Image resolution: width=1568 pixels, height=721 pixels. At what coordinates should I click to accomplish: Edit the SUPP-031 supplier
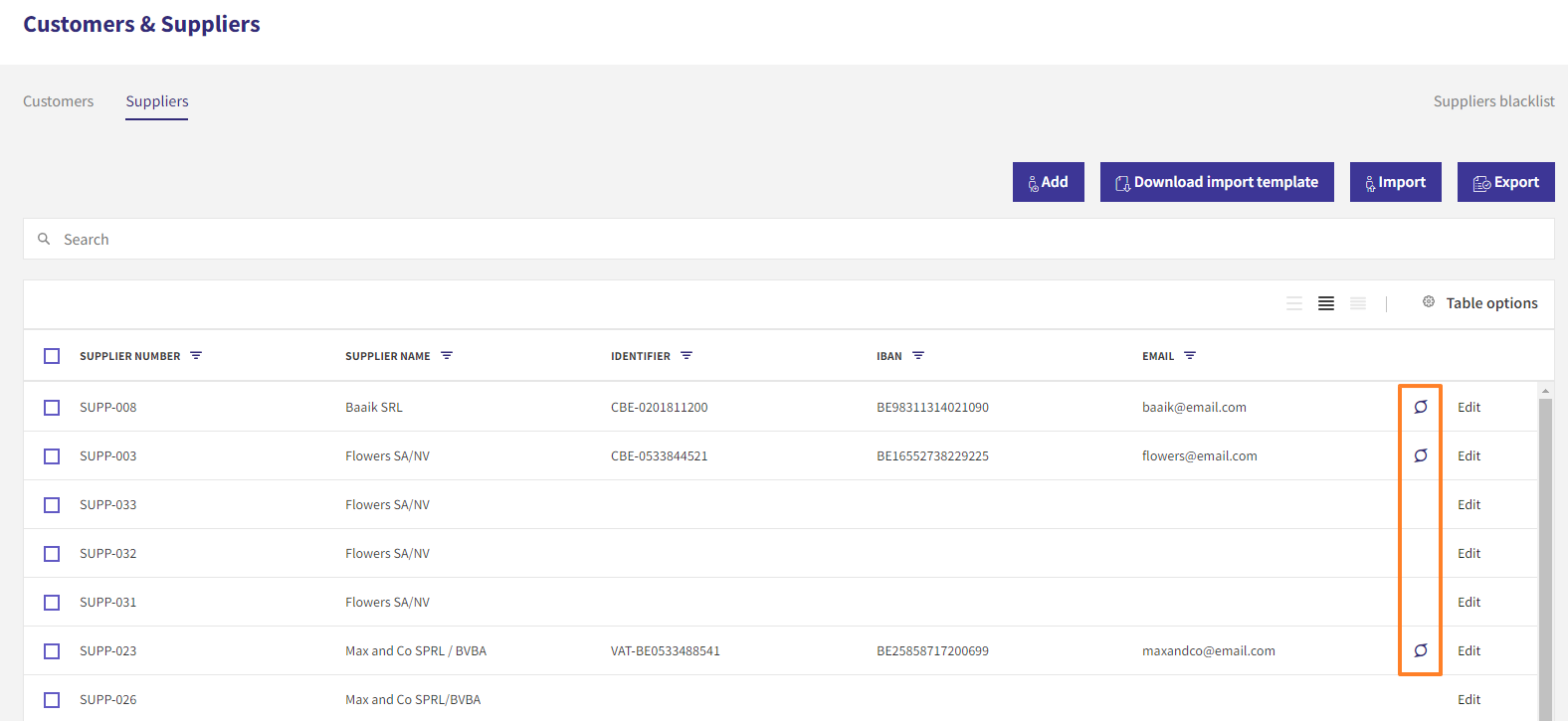tap(1469, 602)
